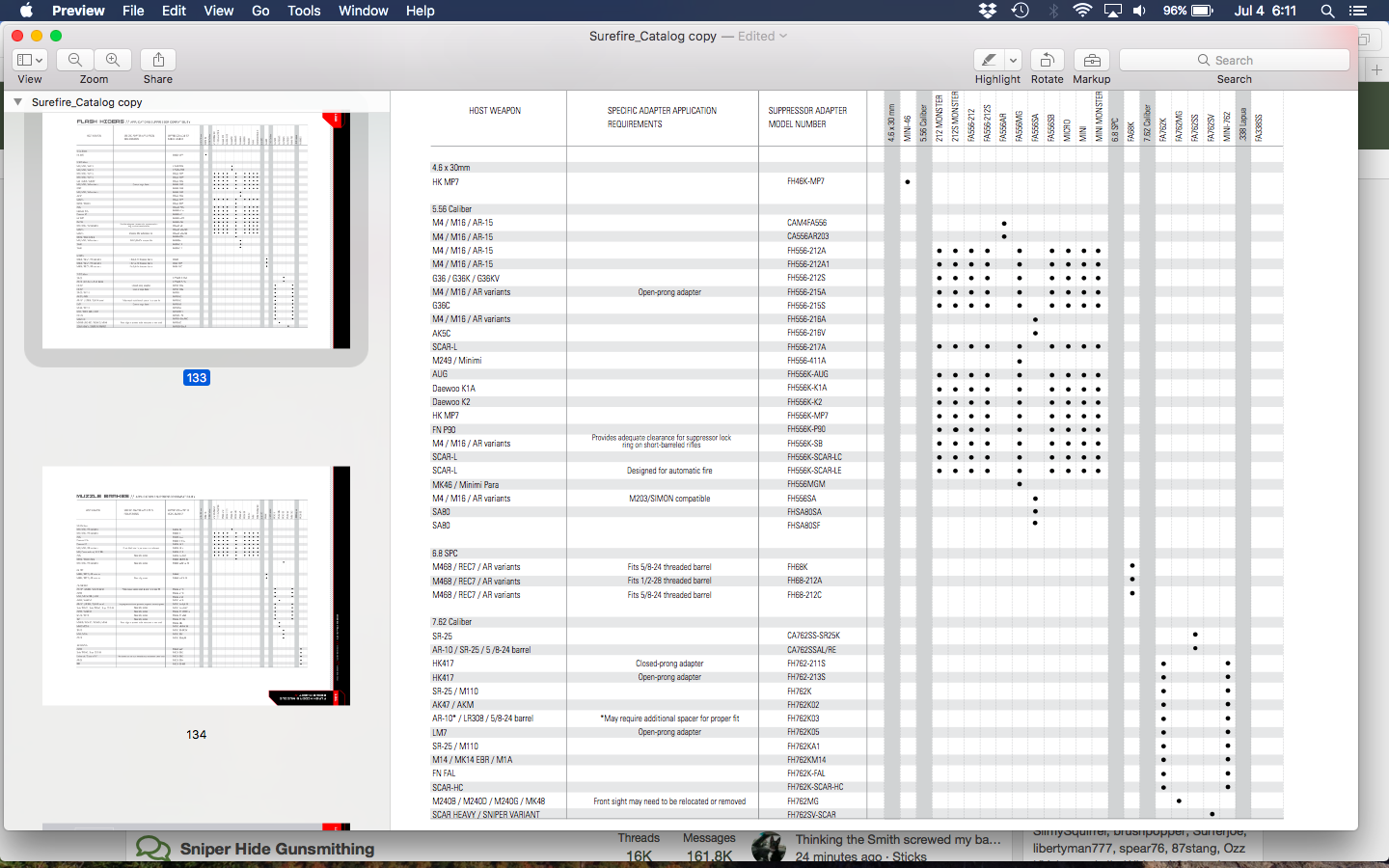This screenshot has width=1389, height=868.
Task: Click the AirPlay display icon
Action: [x=1113, y=11]
